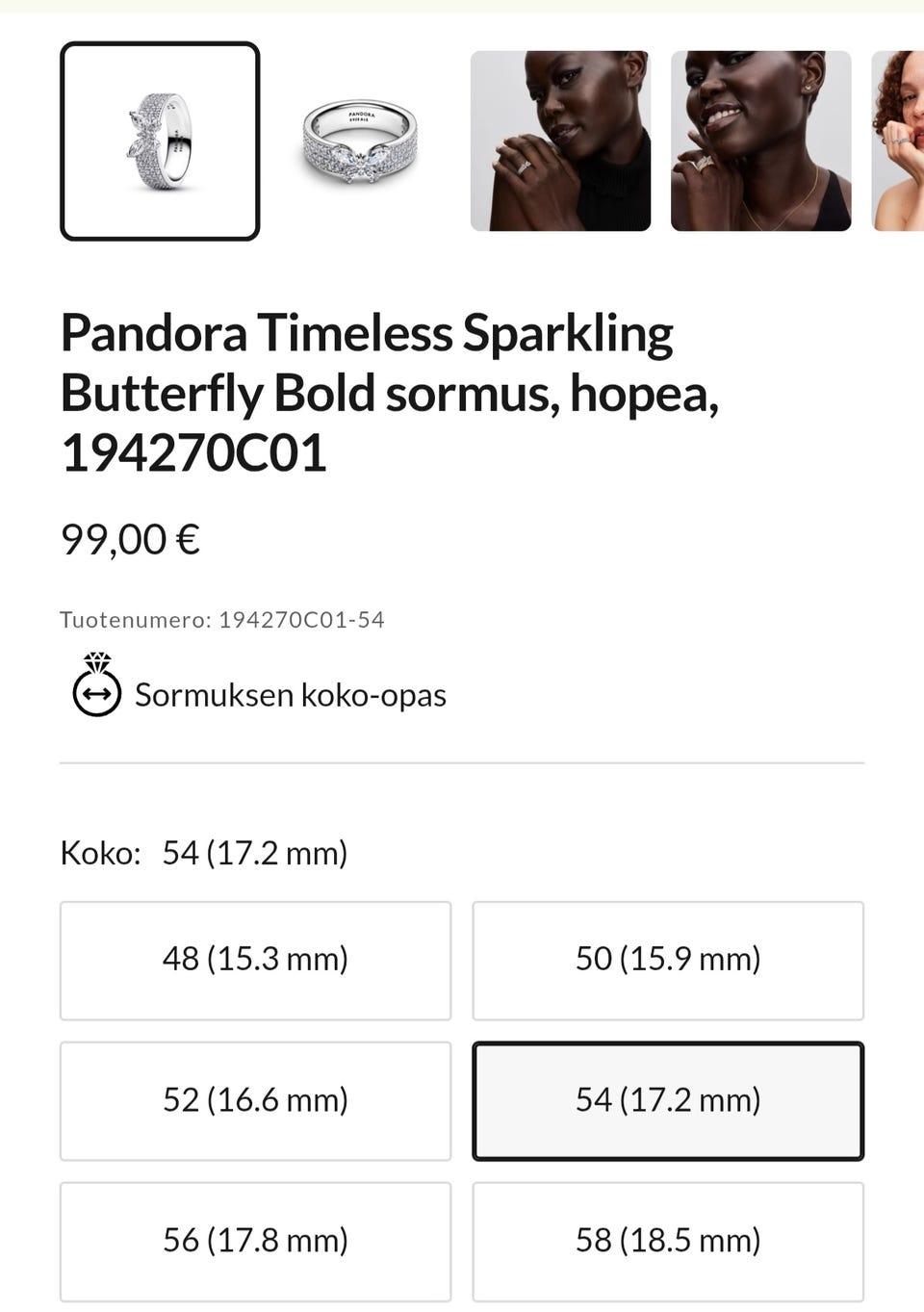Click the Koko: label
924x1312 pixels.
click(100, 853)
